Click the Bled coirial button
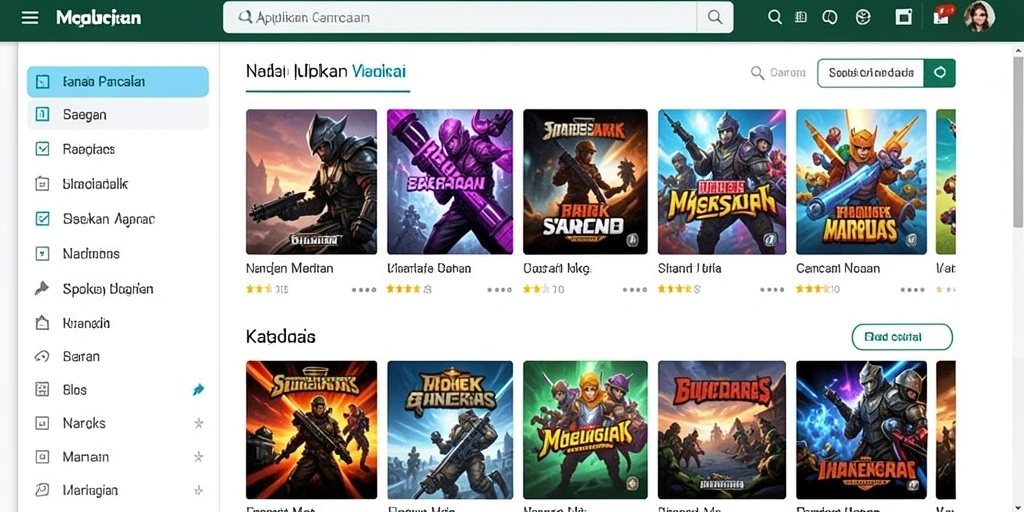1024x512 pixels. coord(902,337)
